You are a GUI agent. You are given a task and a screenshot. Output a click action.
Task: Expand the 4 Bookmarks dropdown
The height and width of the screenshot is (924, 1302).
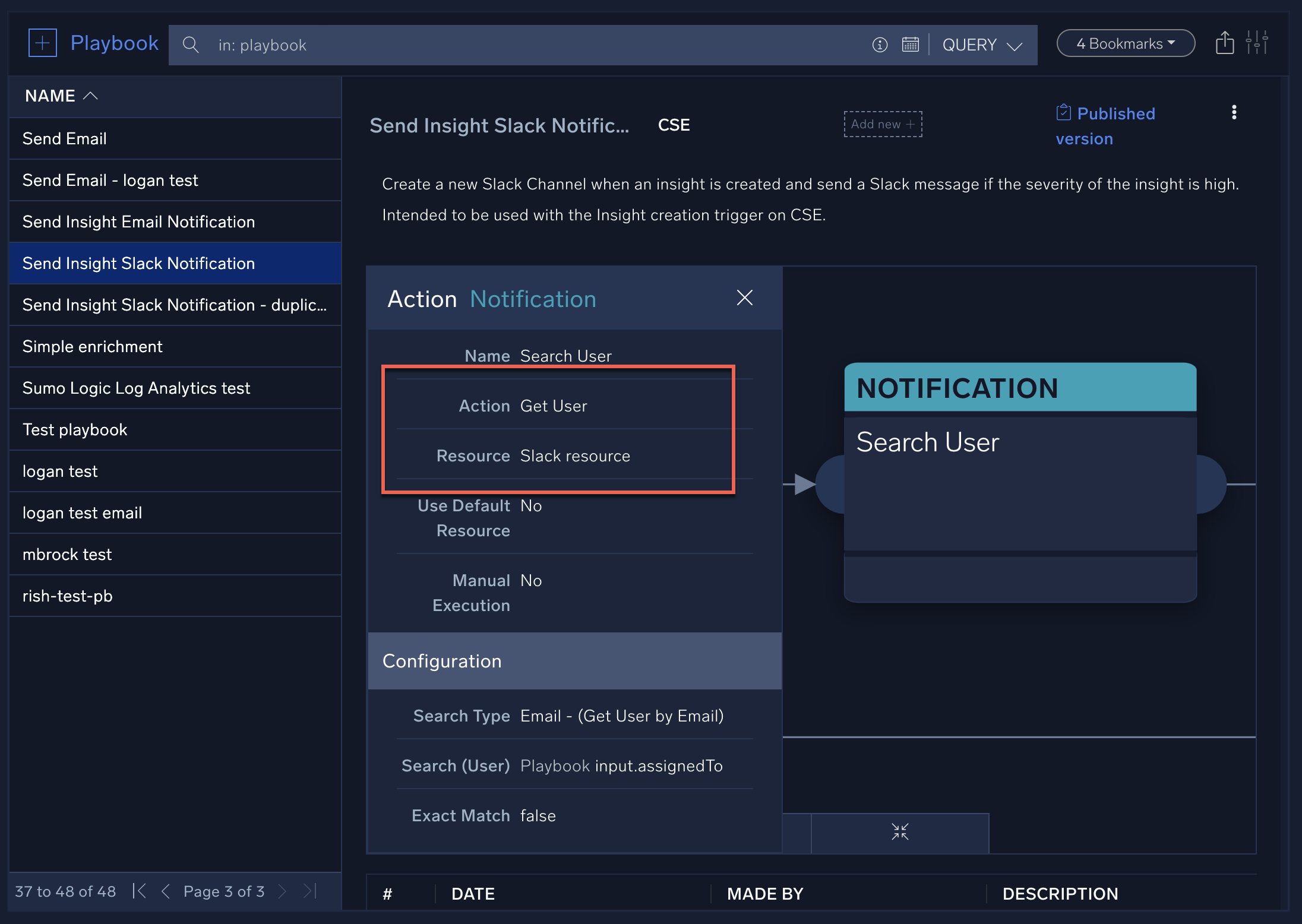[1124, 43]
